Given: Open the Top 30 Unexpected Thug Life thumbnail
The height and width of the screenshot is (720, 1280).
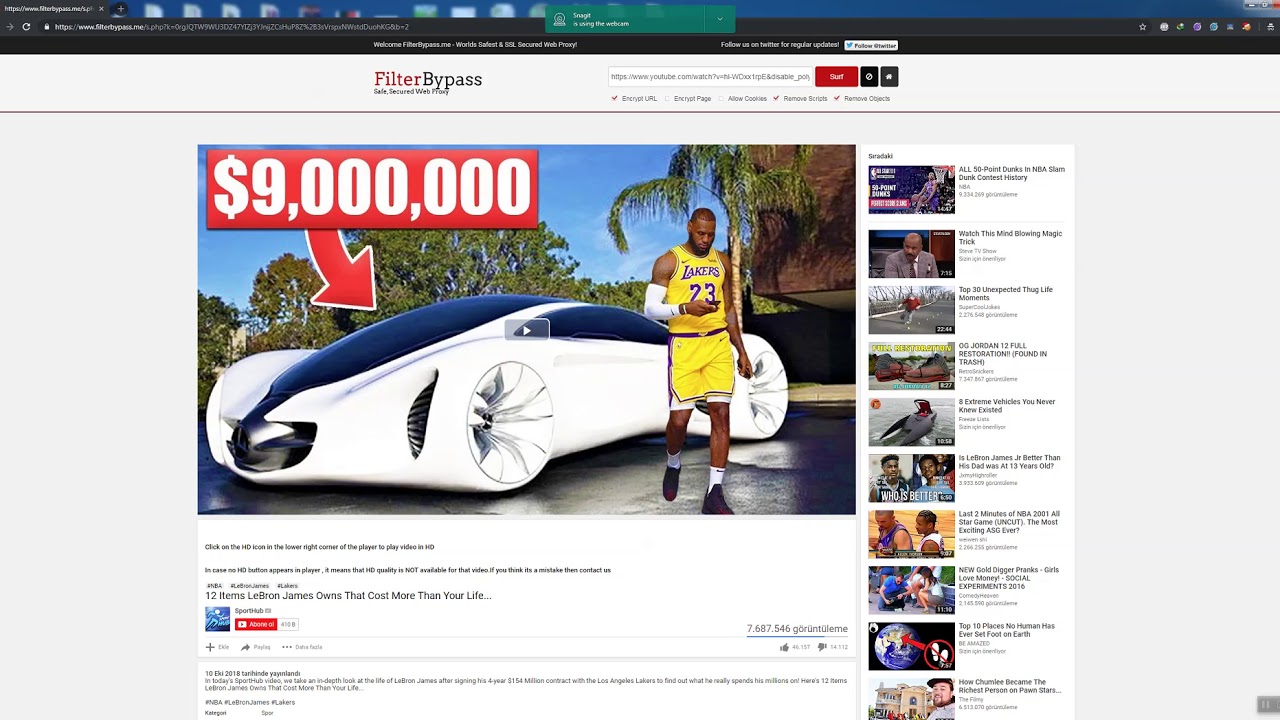Looking at the screenshot, I should pos(911,310).
